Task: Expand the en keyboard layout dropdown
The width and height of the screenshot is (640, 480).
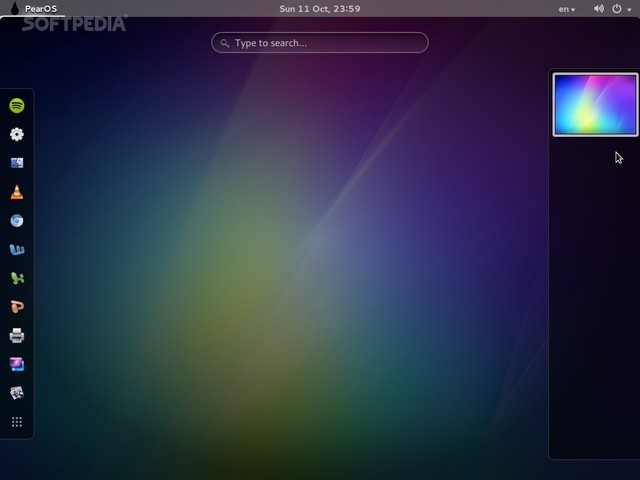Action: coord(567,9)
